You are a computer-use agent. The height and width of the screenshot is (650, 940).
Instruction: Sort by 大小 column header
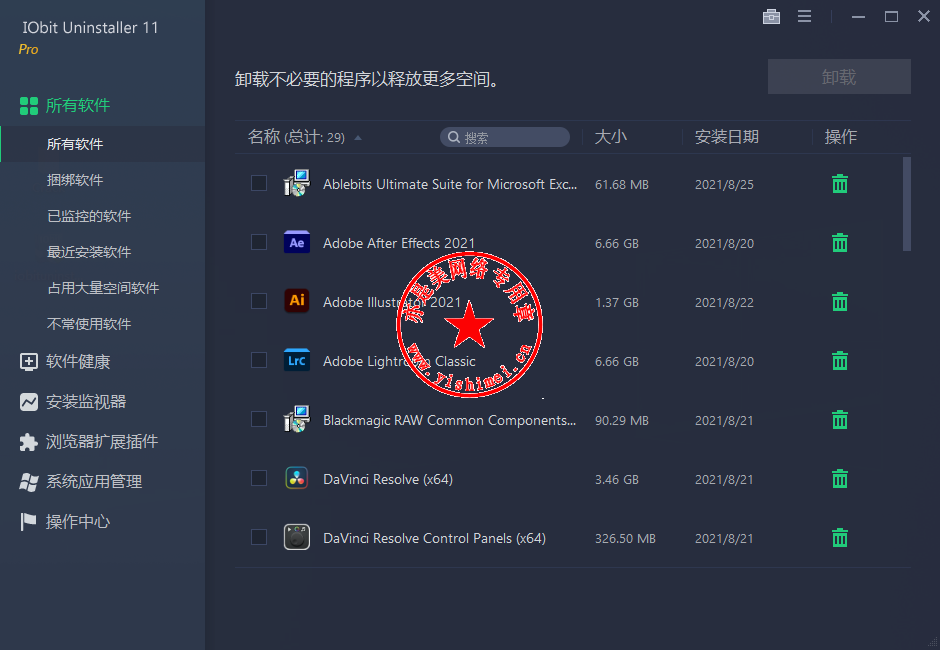coord(610,137)
